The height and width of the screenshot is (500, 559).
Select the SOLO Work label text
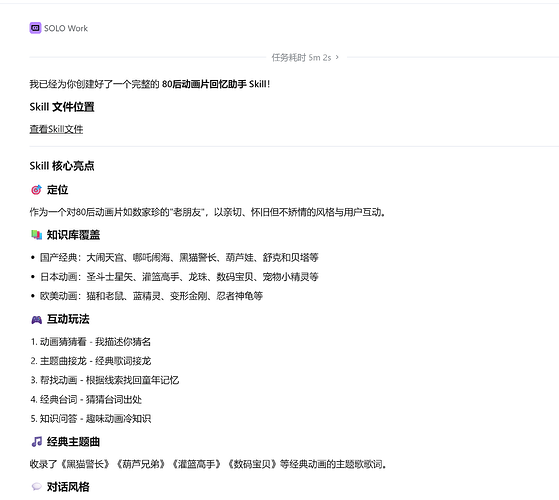click(x=66, y=28)
